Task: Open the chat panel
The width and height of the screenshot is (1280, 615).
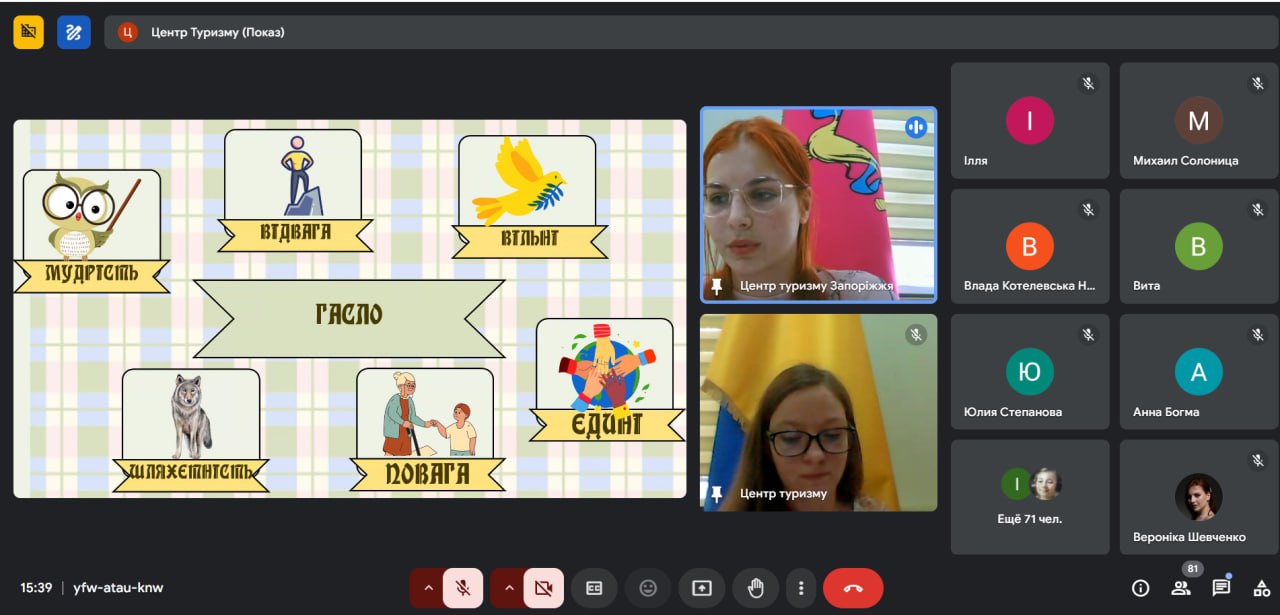Action: click(1221, 588)
